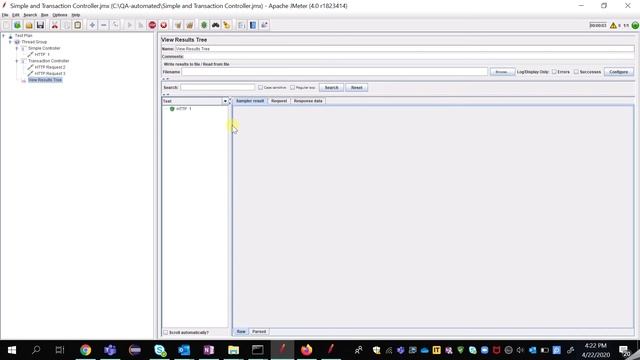This screenshot has height=360, width=640.
Task: Tick the Regular exp. checkbox
Action: [x=293, y=88]
